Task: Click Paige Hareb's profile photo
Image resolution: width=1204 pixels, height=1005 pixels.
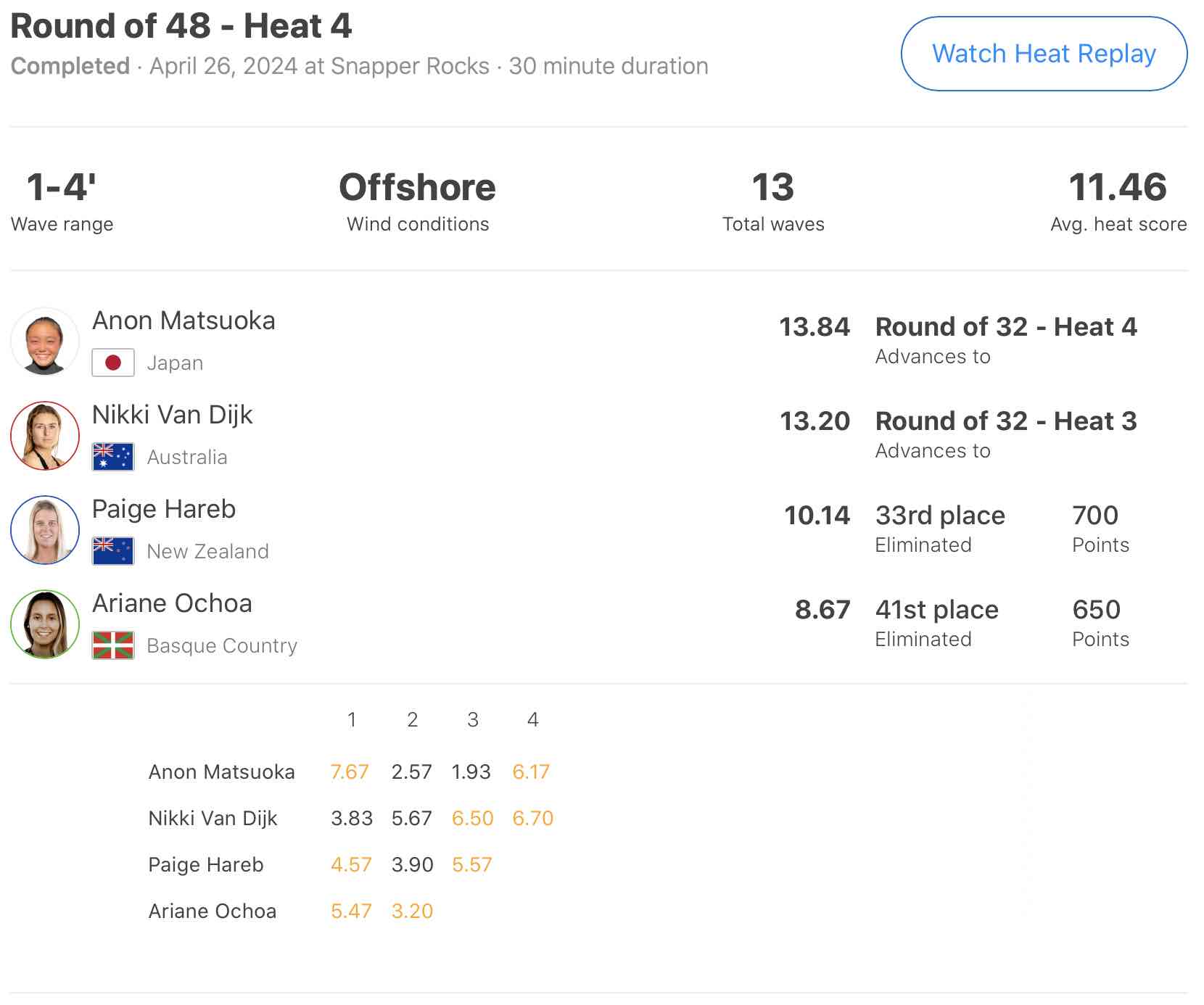Action: 45,530
